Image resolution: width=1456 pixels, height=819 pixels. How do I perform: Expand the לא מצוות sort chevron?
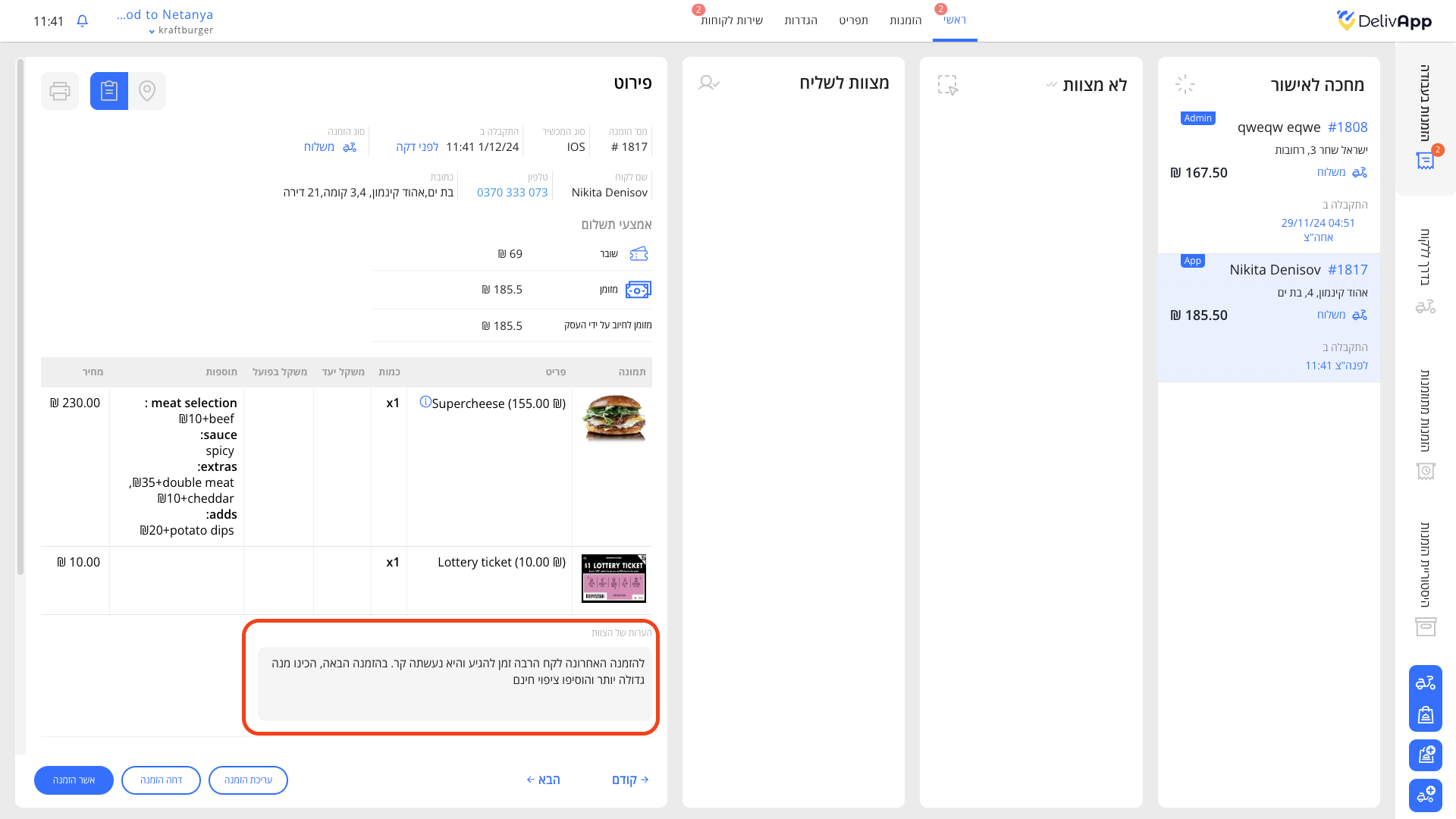tap(1051, 85)
